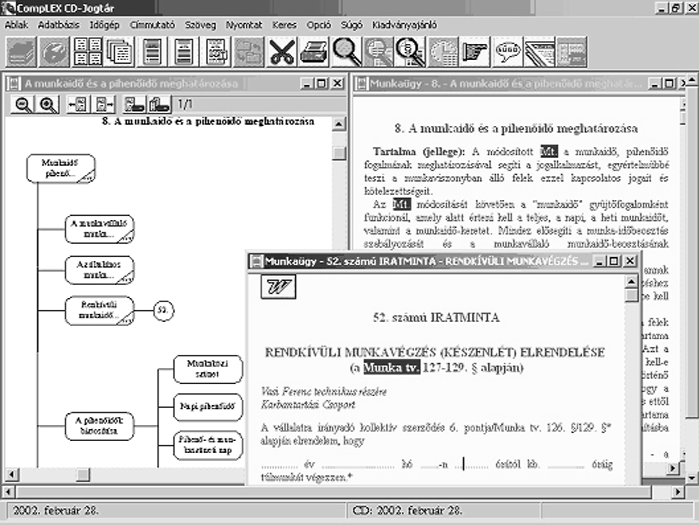Viewport: 699px width, 525px height.
Task: Open the Súgó menu
Action: click(352, 25)
